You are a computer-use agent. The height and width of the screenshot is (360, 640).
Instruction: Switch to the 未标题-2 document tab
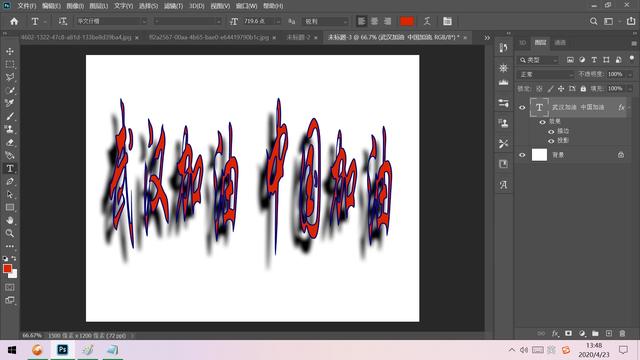click(x=298, y=37)
